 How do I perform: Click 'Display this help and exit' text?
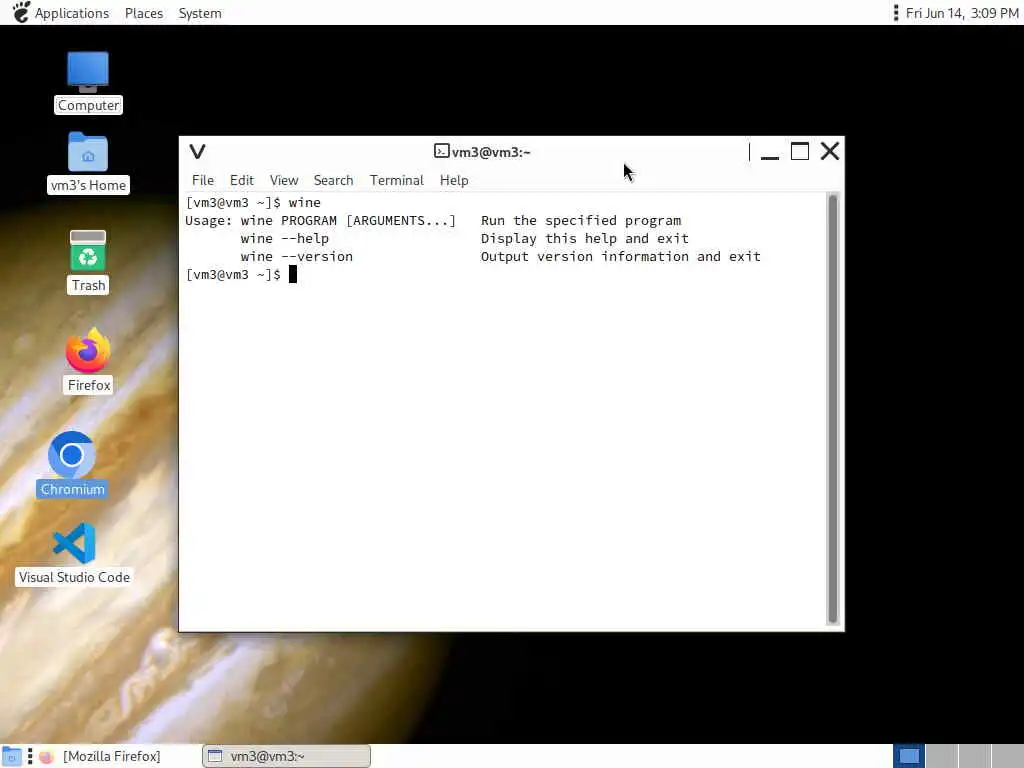[x=584, y=238]
